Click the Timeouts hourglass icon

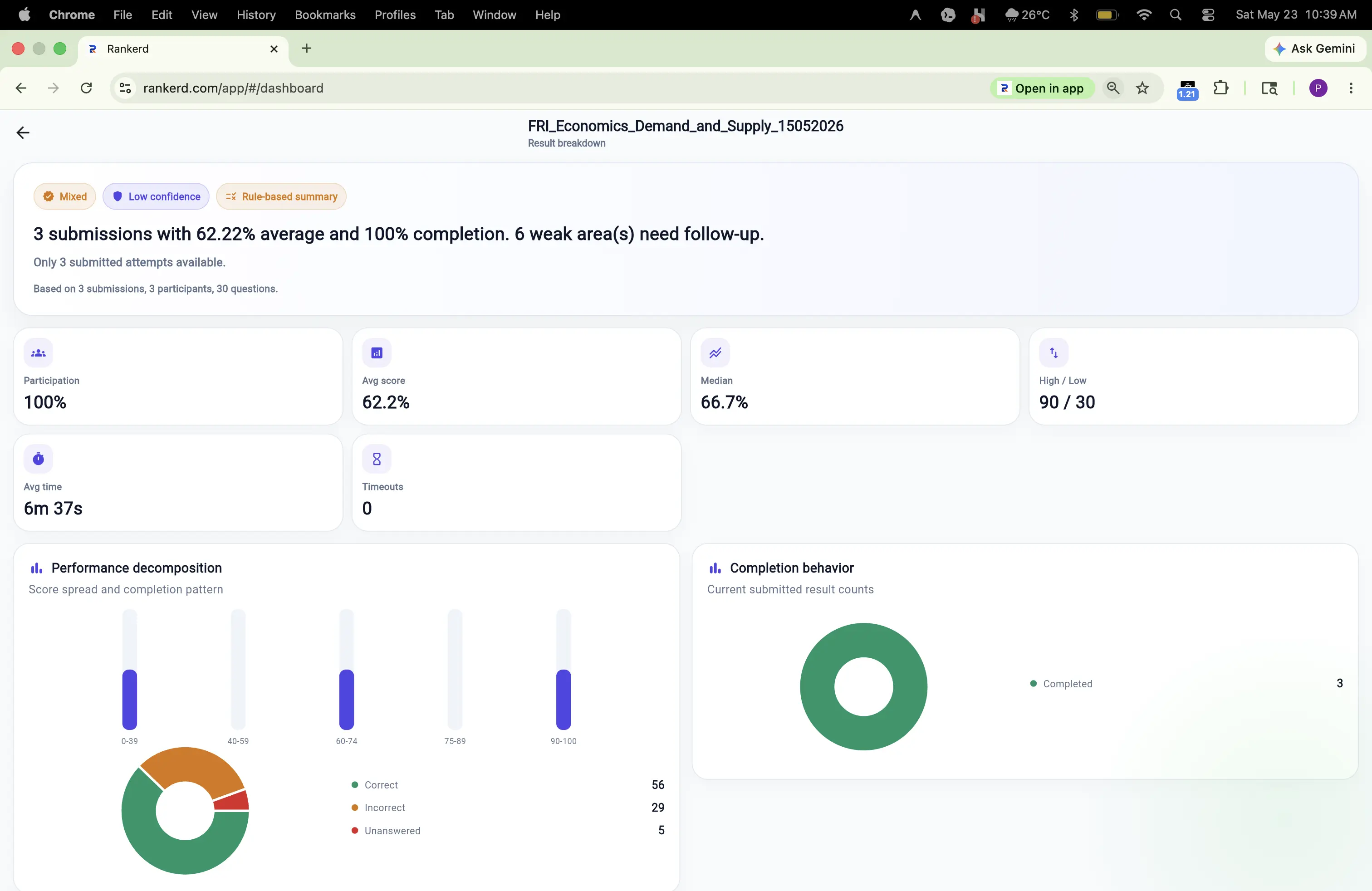pos(377,459)
